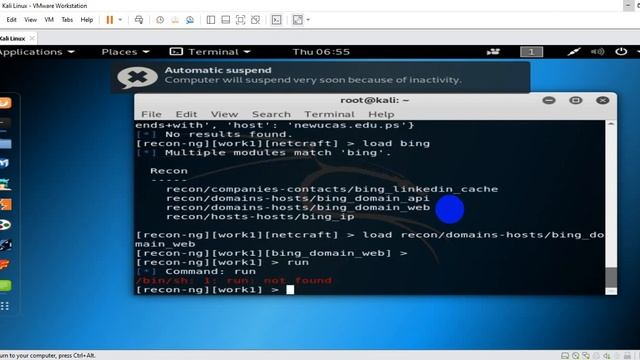The image size is (640, 360).
Task: Open the VMware Tabs menu
Action: (67, 20)
